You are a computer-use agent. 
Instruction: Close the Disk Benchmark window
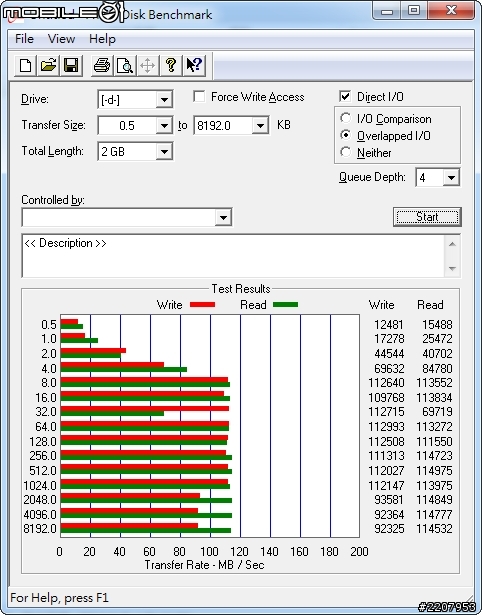[451, 10]
